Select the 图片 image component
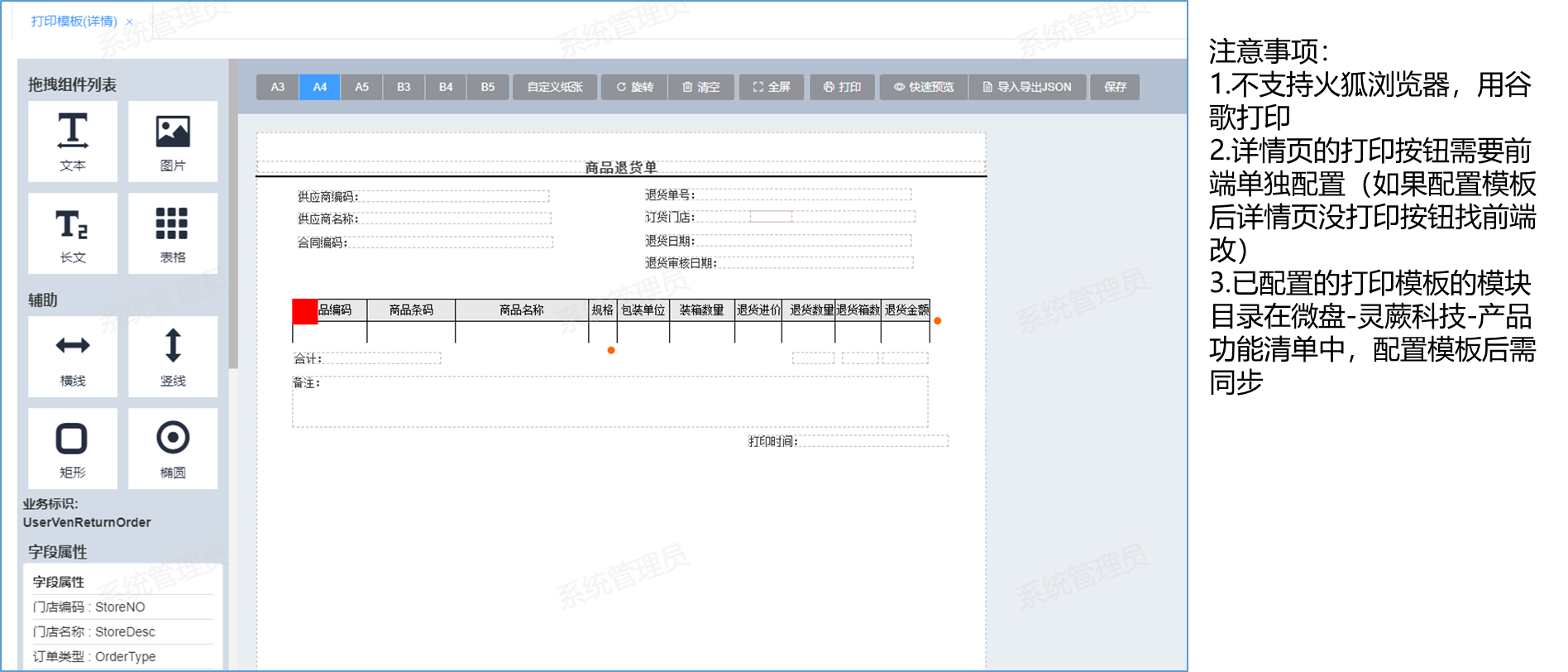Screen dimensions: 1568x672 [173, 142]
